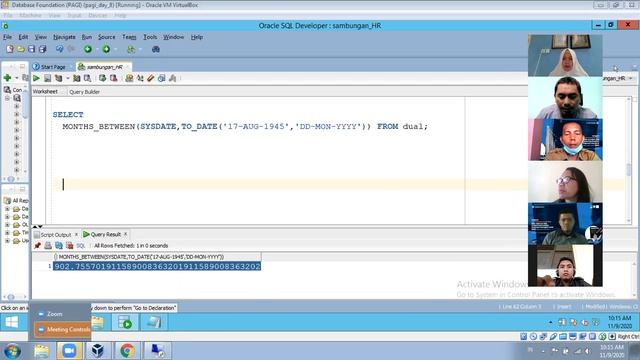The width and height of the screenshot is (640, 360).
Task: Switch to the Script Output tab
Action: (x=56, y=235)
